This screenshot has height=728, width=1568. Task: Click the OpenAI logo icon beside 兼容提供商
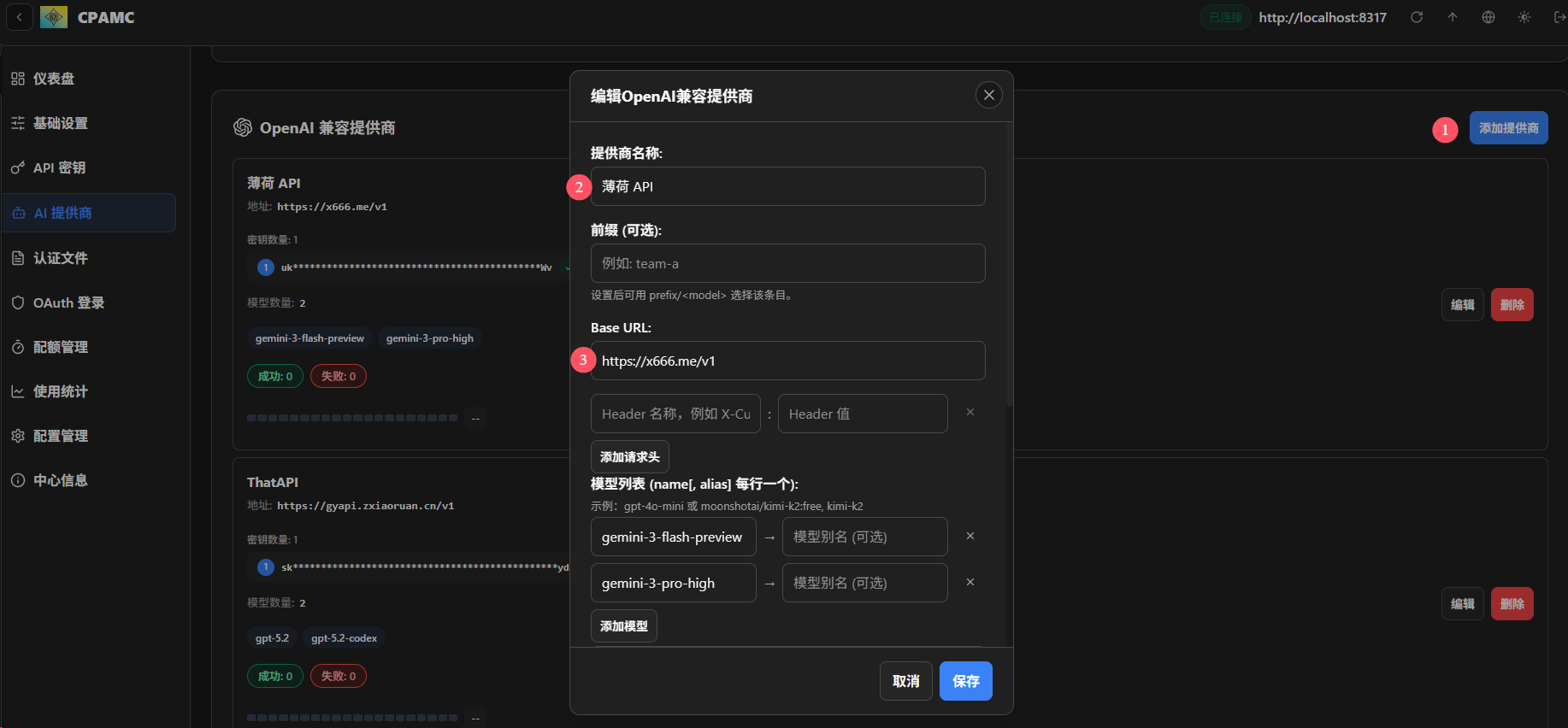[243, 127]
